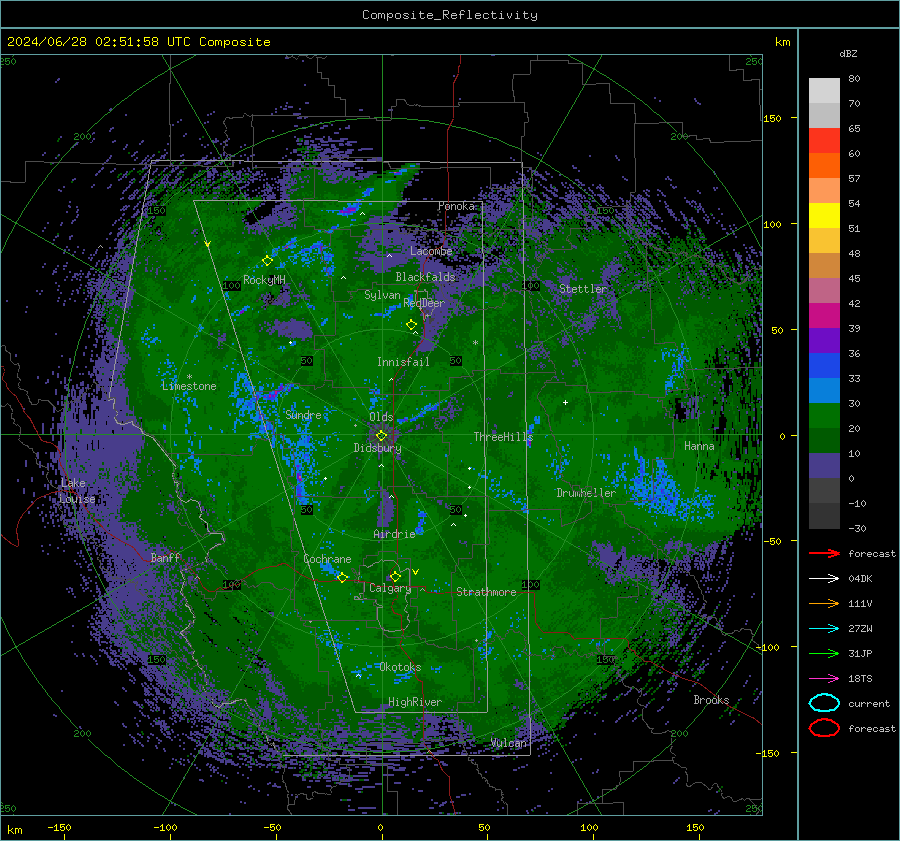
Task: Click the Okotoks label
Action: [400, 667]
